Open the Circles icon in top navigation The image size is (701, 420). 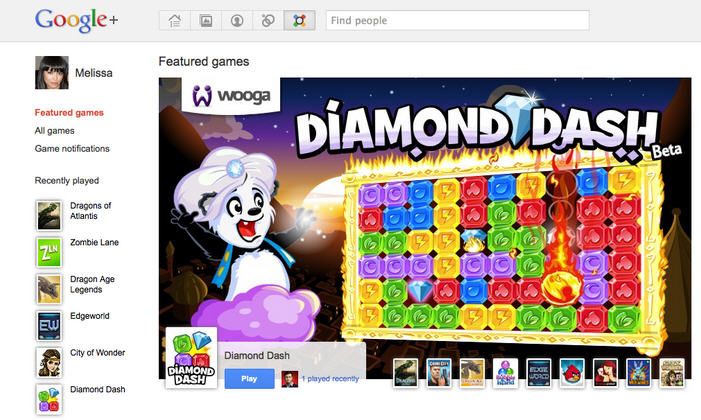click(x=268, y=21)
